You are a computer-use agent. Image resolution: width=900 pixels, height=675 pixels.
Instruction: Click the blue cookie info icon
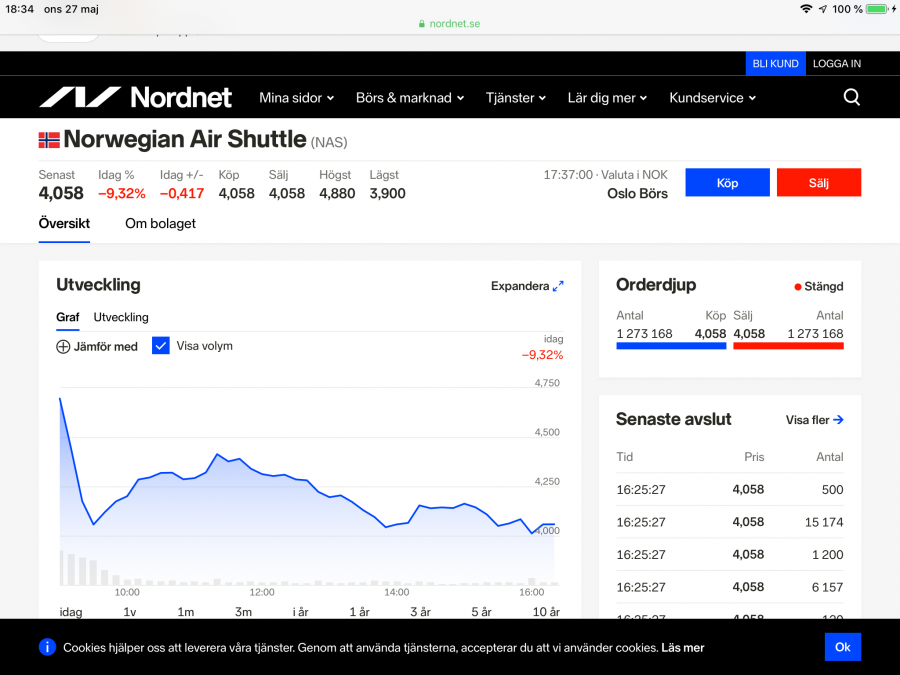point(47,647)
